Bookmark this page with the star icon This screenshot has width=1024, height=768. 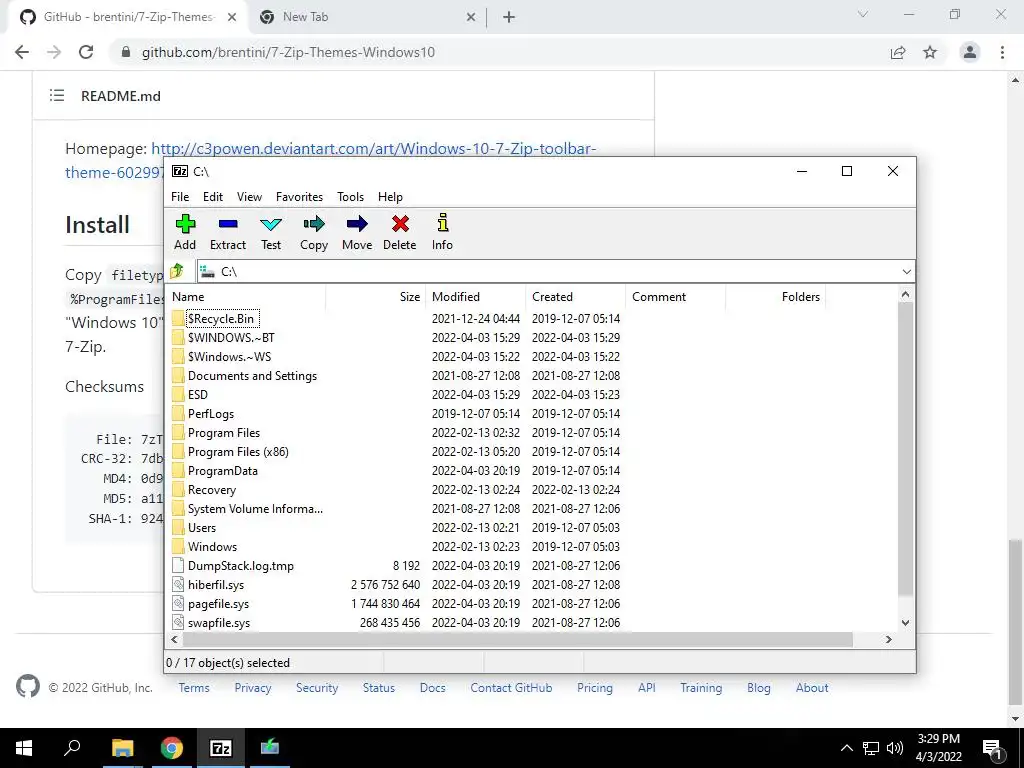coord(930,52)
